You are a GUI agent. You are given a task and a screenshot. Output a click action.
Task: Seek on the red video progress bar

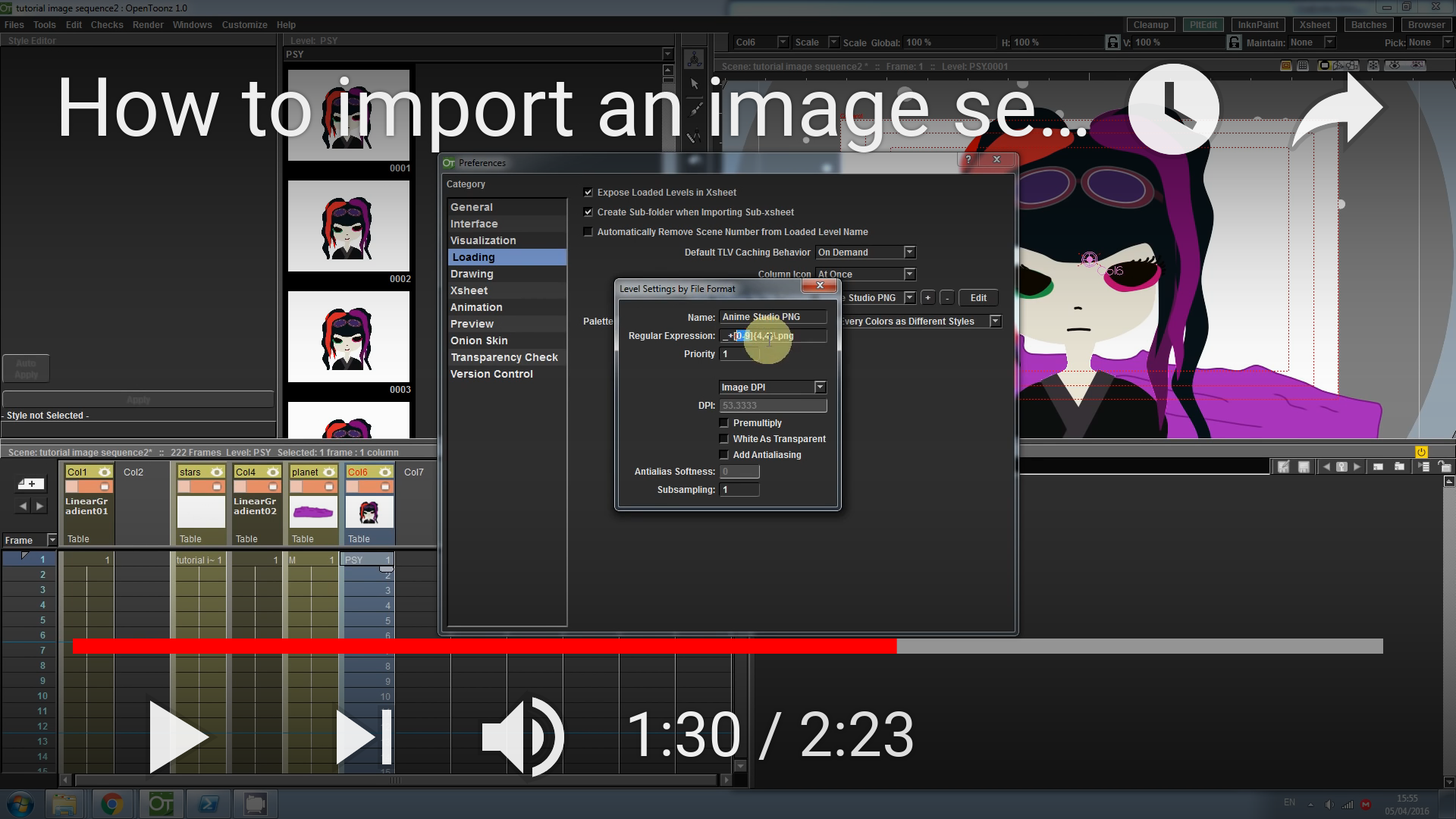pyautogui.click(x=485, y=646)
